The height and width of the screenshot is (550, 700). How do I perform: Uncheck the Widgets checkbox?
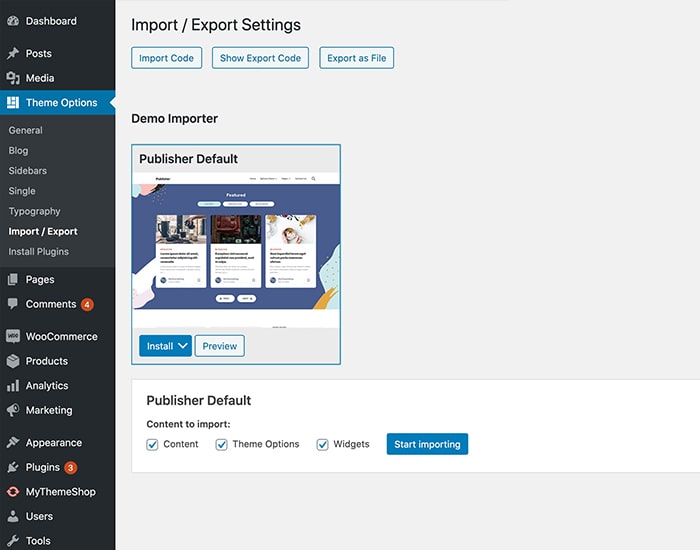pos(322,445)
